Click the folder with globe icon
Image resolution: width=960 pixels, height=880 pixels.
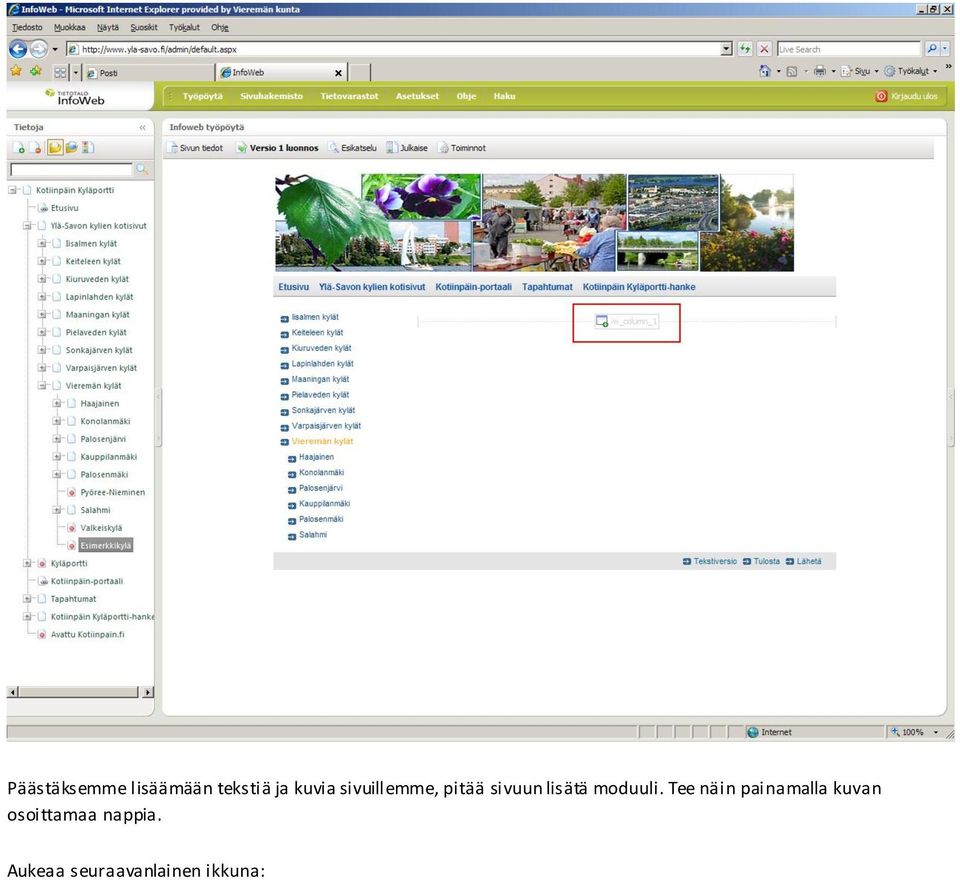click(72, 148)
